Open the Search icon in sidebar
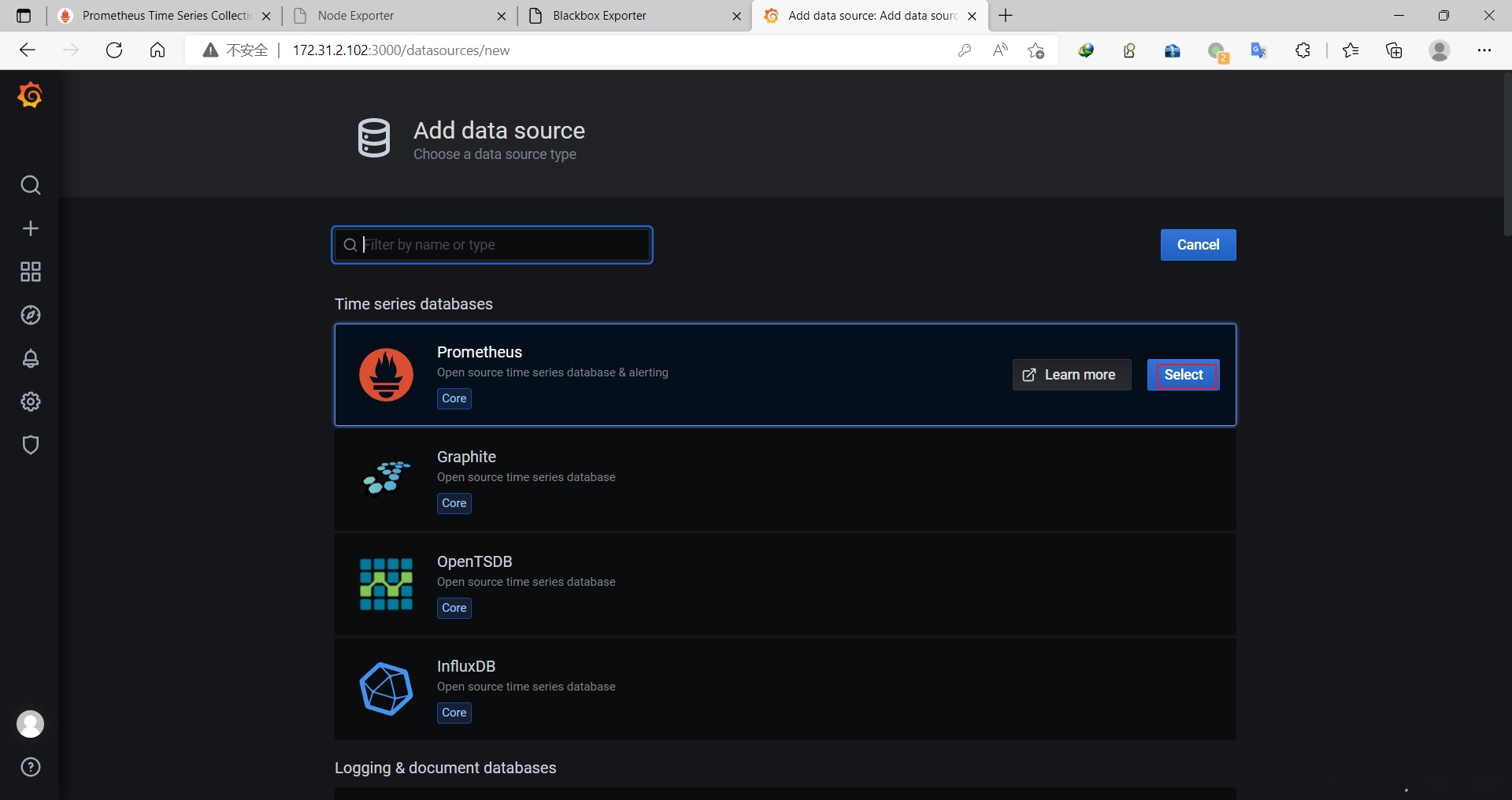This screenshot has width=1512, height=800. [x=31, y=185]
